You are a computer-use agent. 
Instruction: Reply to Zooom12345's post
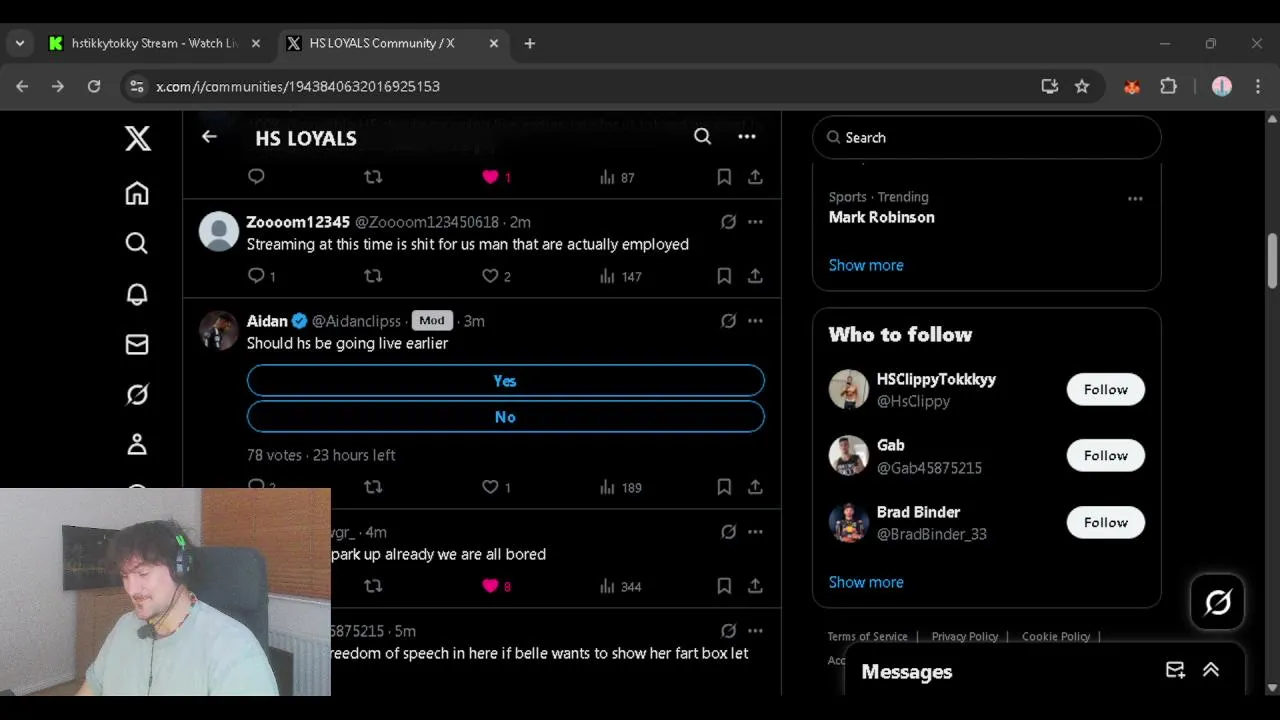(x=256, y=275)
